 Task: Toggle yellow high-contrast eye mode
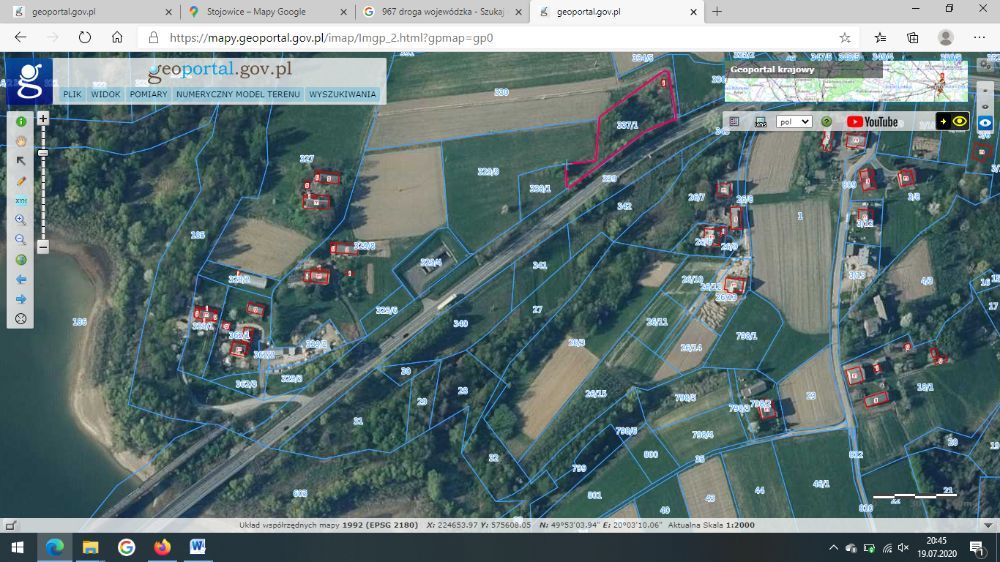point(952,121)
